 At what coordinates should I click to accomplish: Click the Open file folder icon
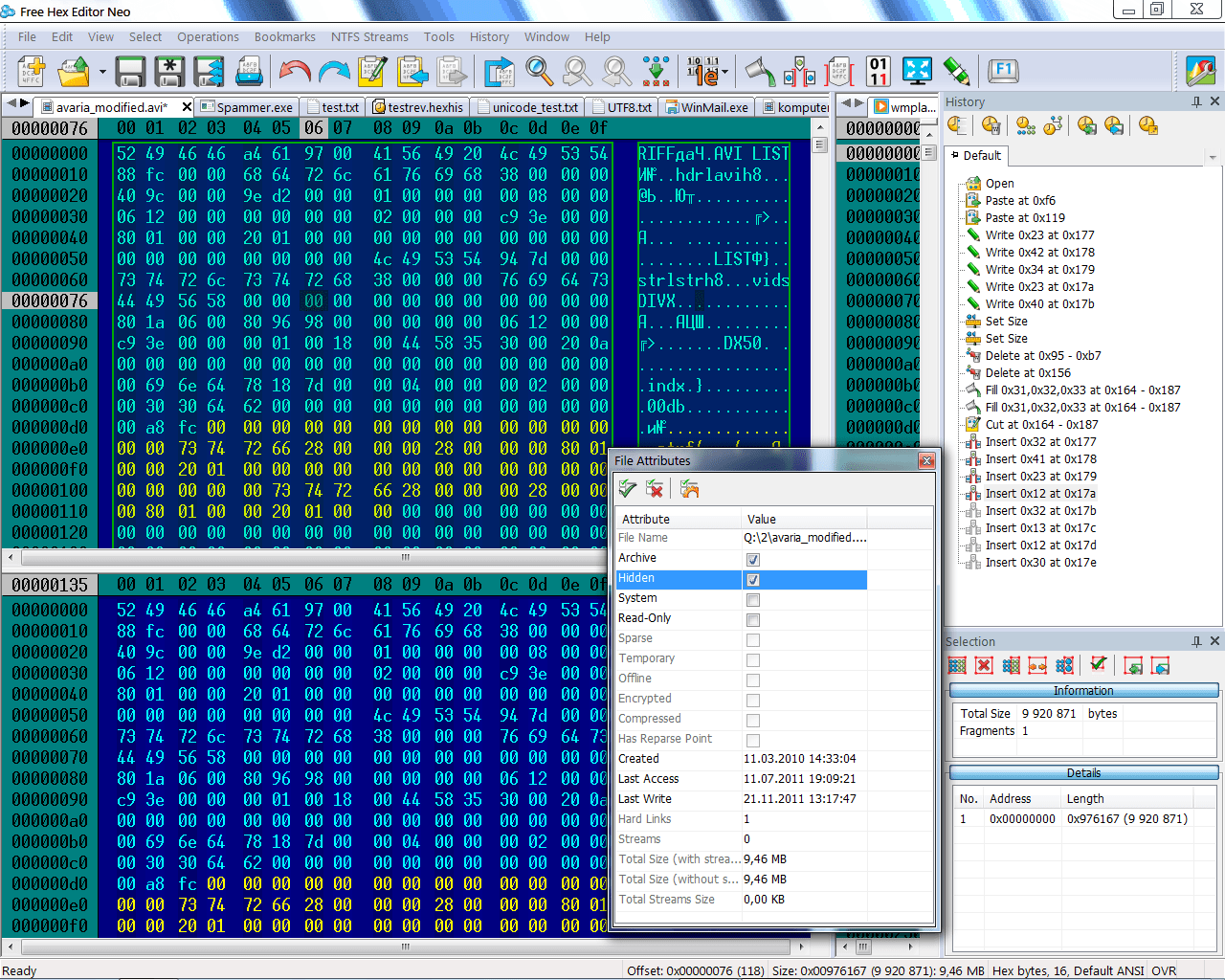[x=74, y=71]
